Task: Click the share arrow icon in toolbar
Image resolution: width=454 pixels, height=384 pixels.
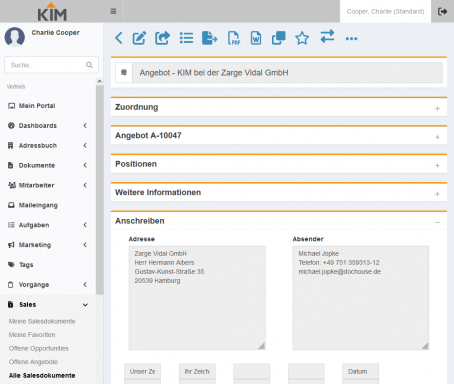Action: point(163,38)
